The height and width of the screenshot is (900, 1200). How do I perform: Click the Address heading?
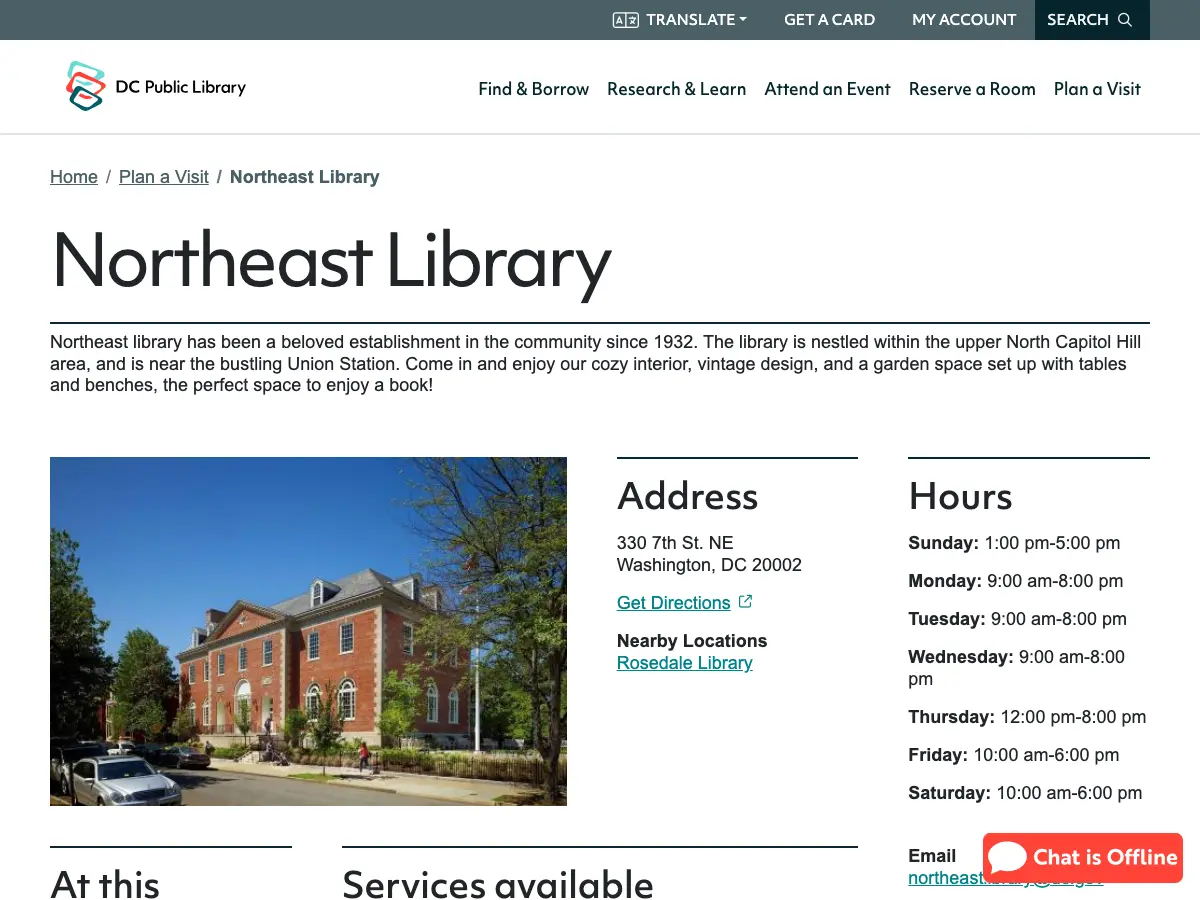tap(688, 496)
